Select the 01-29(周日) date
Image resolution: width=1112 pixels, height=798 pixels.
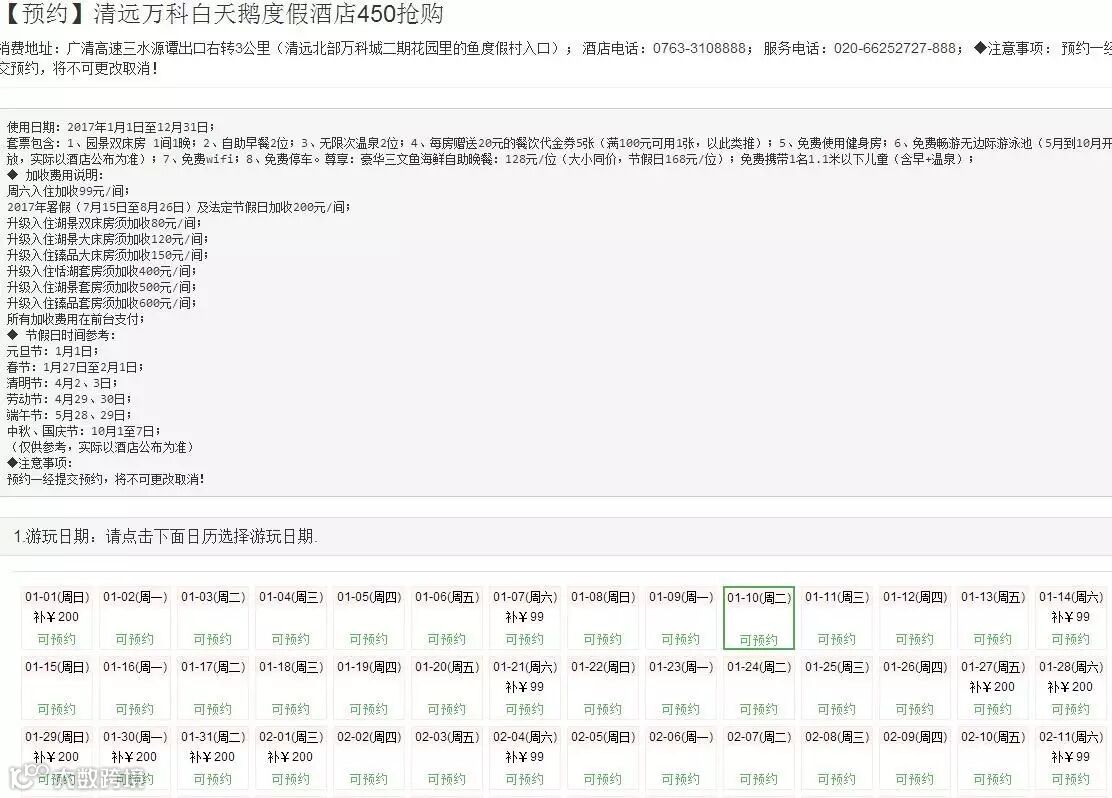(x=57, y=758)
